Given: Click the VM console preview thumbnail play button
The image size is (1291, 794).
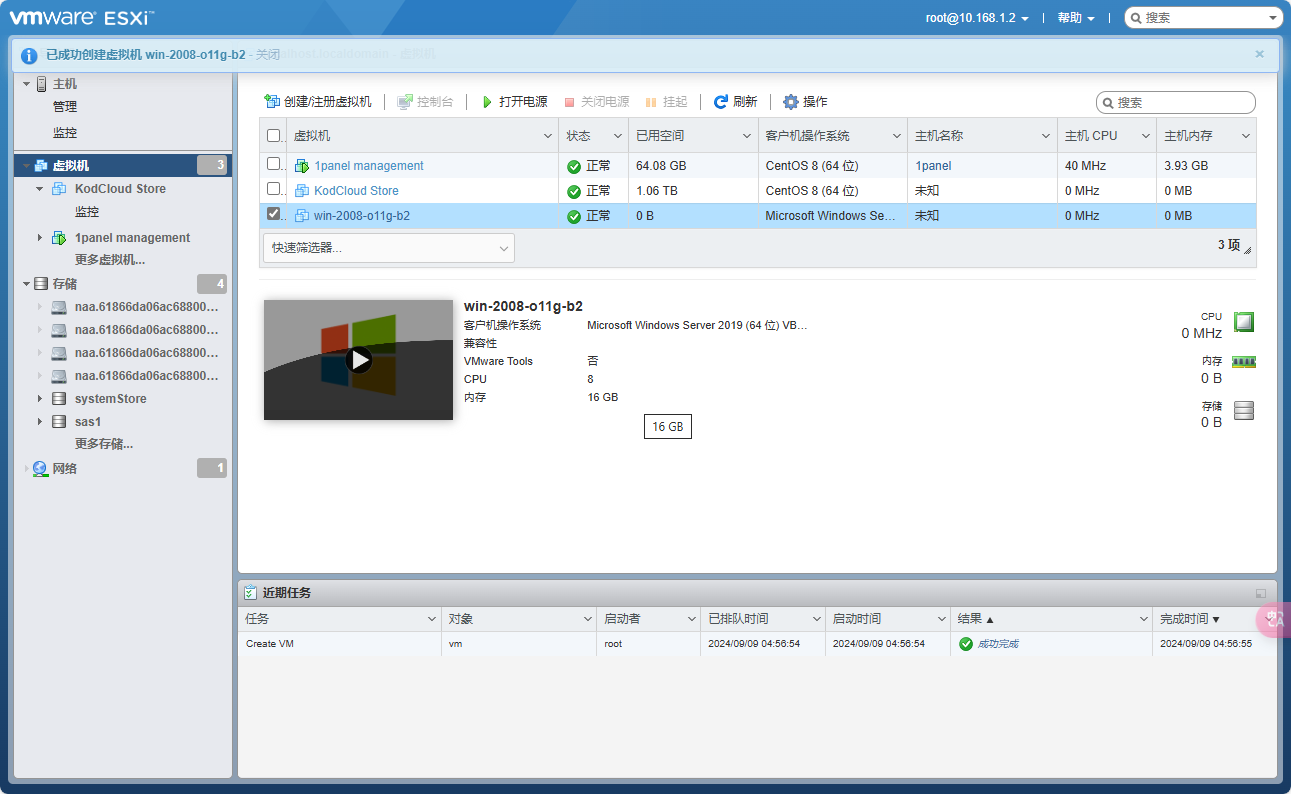Looking at the screenshot, I should click(359, 360).
